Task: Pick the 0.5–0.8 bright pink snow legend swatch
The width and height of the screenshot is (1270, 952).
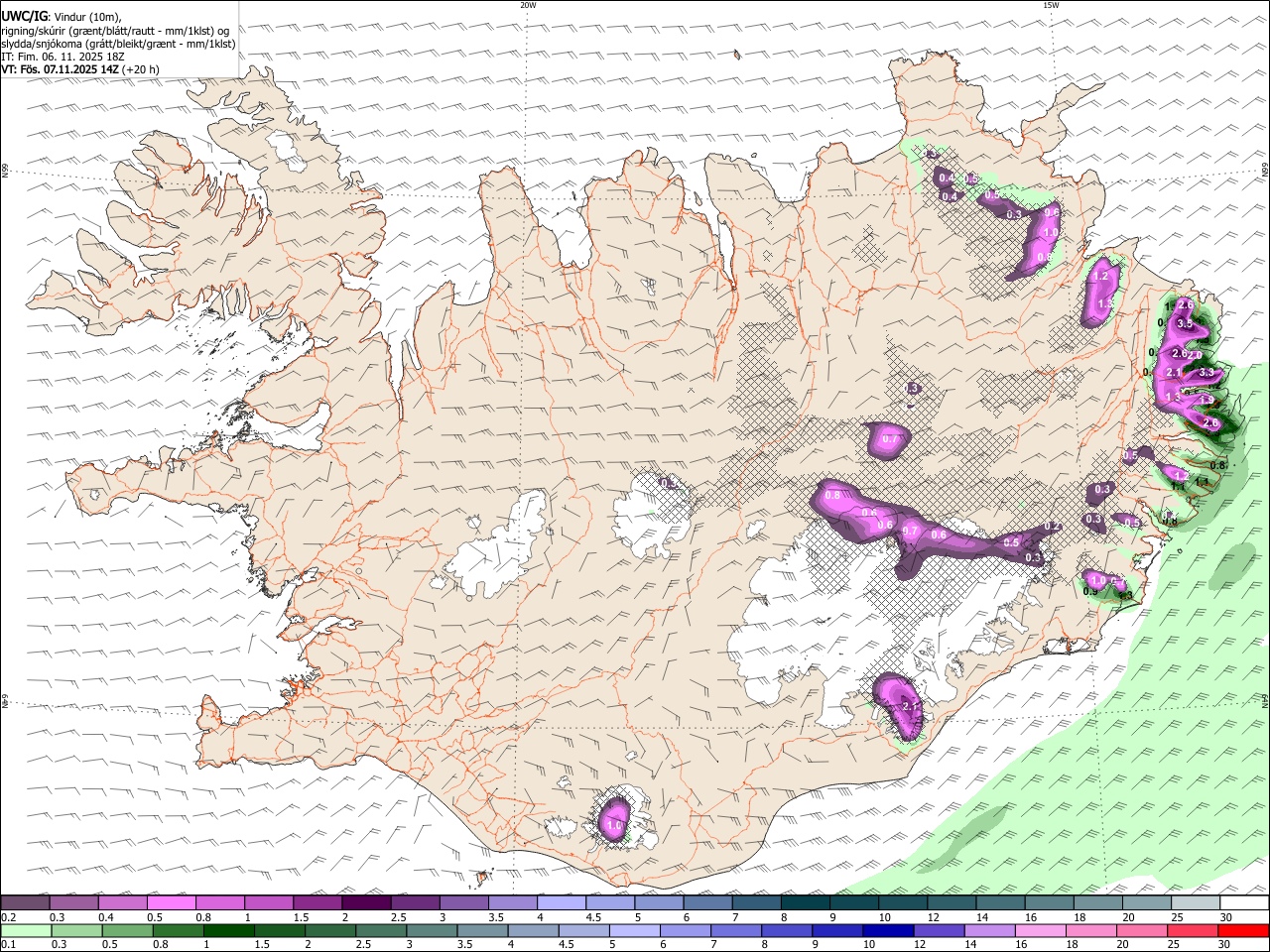Action: [171, 903]
